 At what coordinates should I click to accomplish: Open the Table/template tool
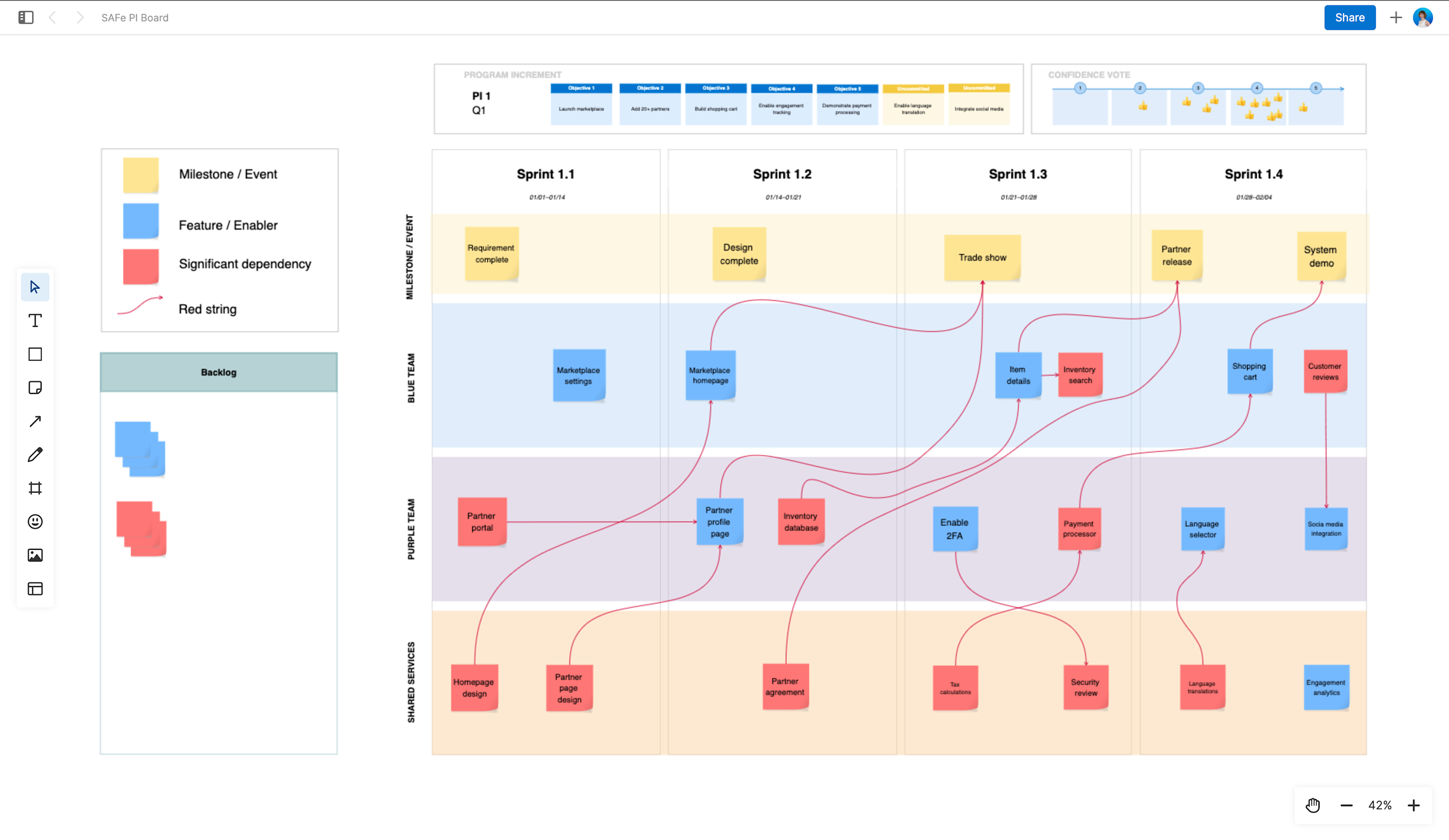coord(35,588)
